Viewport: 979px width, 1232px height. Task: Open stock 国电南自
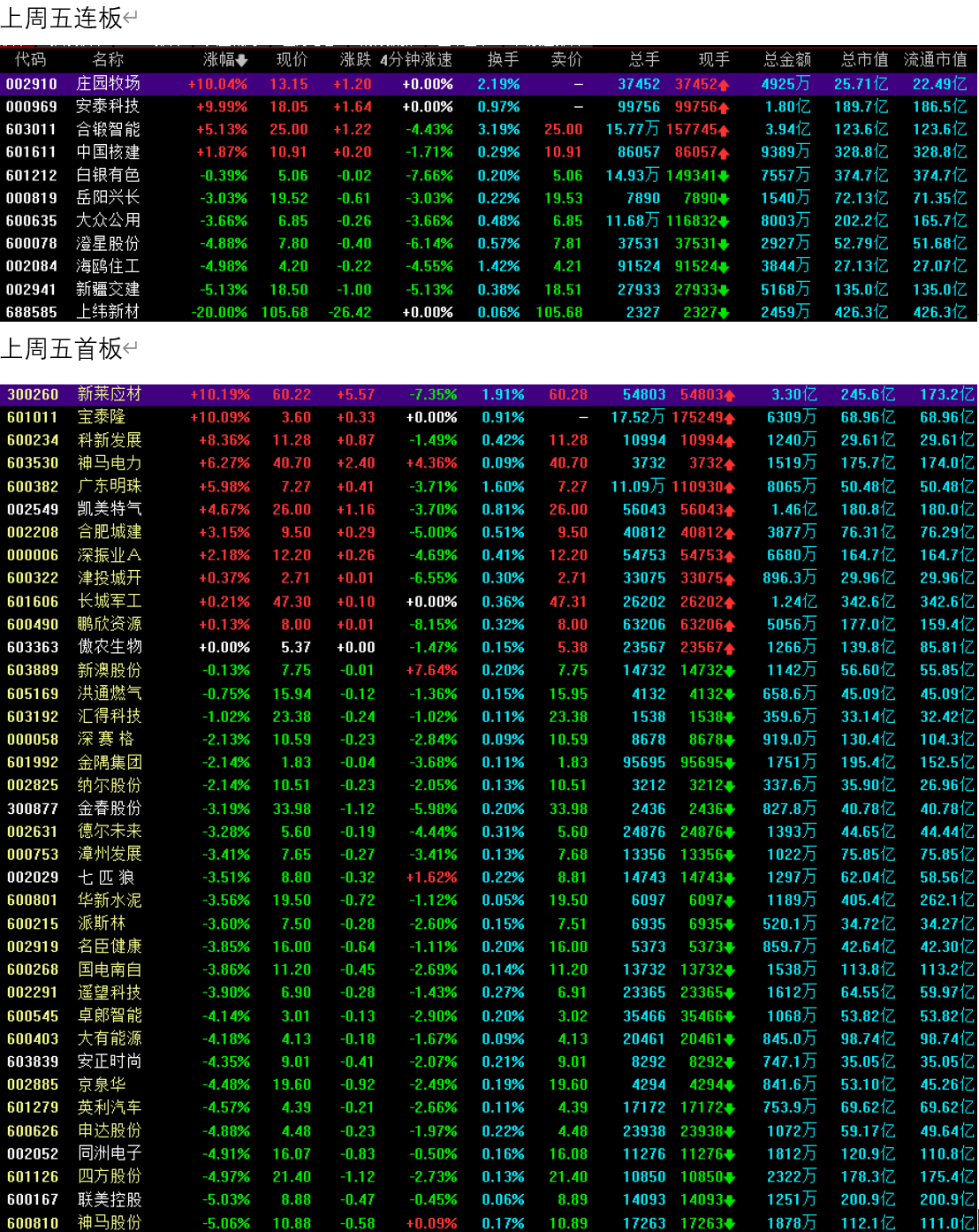coord(110,970)
